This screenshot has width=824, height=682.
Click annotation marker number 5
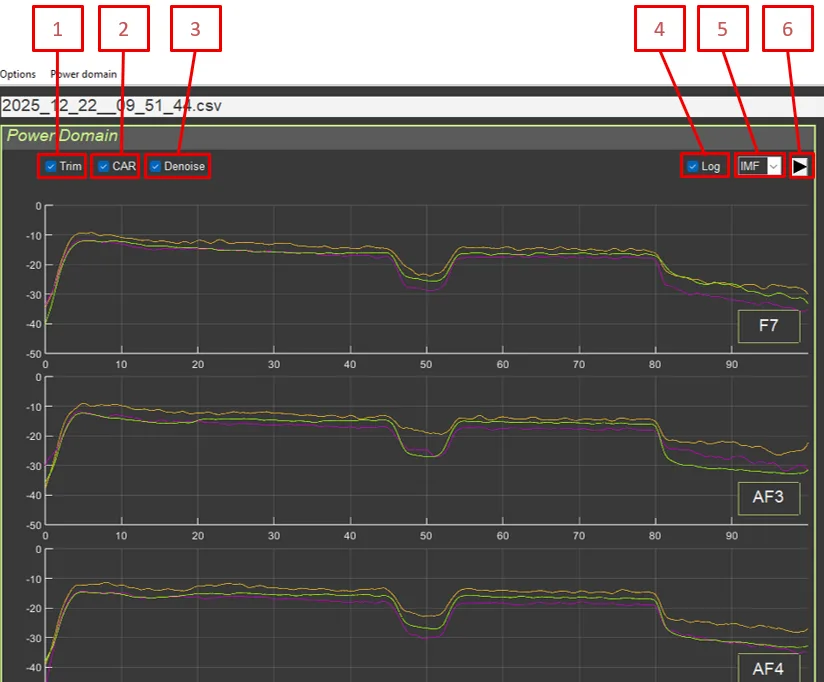coord(723,29)
